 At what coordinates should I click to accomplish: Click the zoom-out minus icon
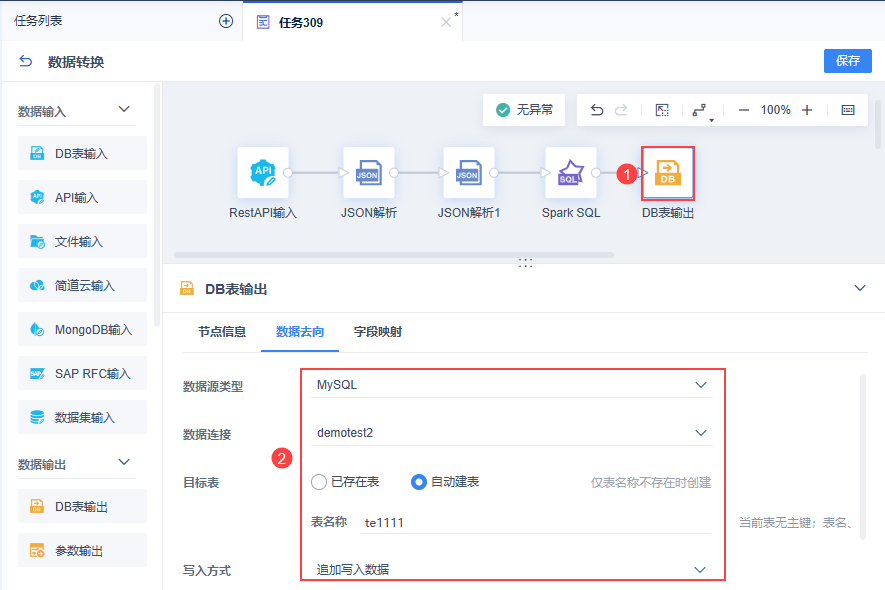point(744,110)
